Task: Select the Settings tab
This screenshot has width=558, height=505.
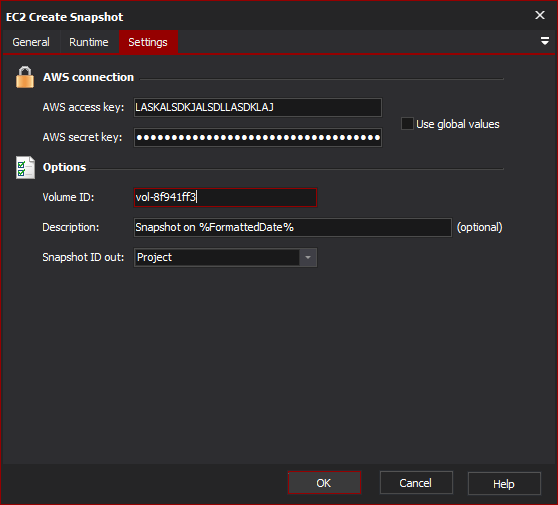Action: click(x=148, y=42)
